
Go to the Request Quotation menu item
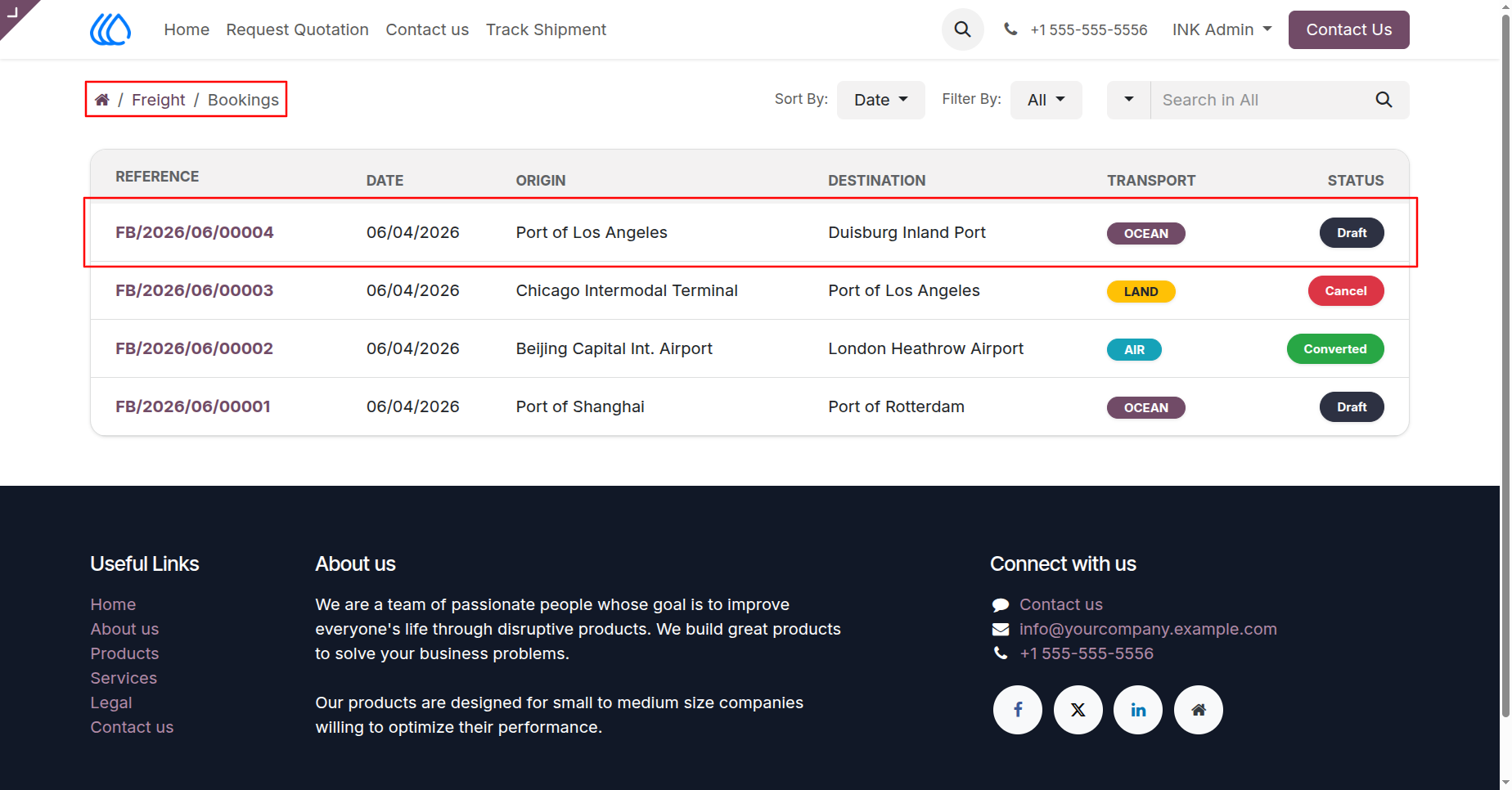click(x=298, y=29)
